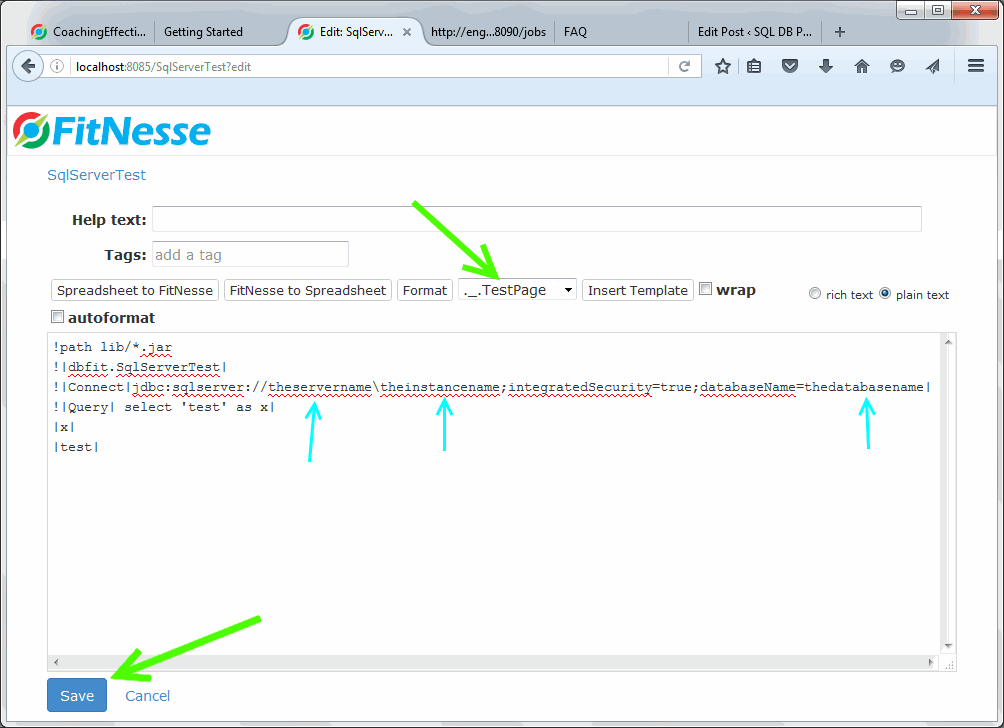
Task: Go to the browser home page icon
Action: click(861, 67)
